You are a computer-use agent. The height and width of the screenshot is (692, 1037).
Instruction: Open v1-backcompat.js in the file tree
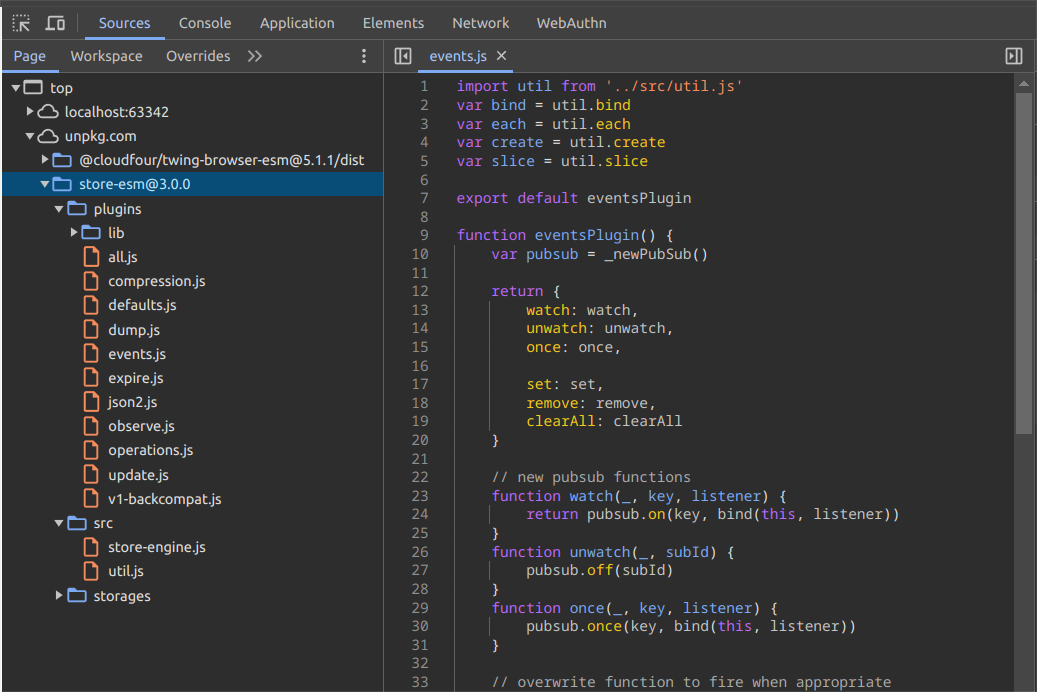[x=164, y=499]
